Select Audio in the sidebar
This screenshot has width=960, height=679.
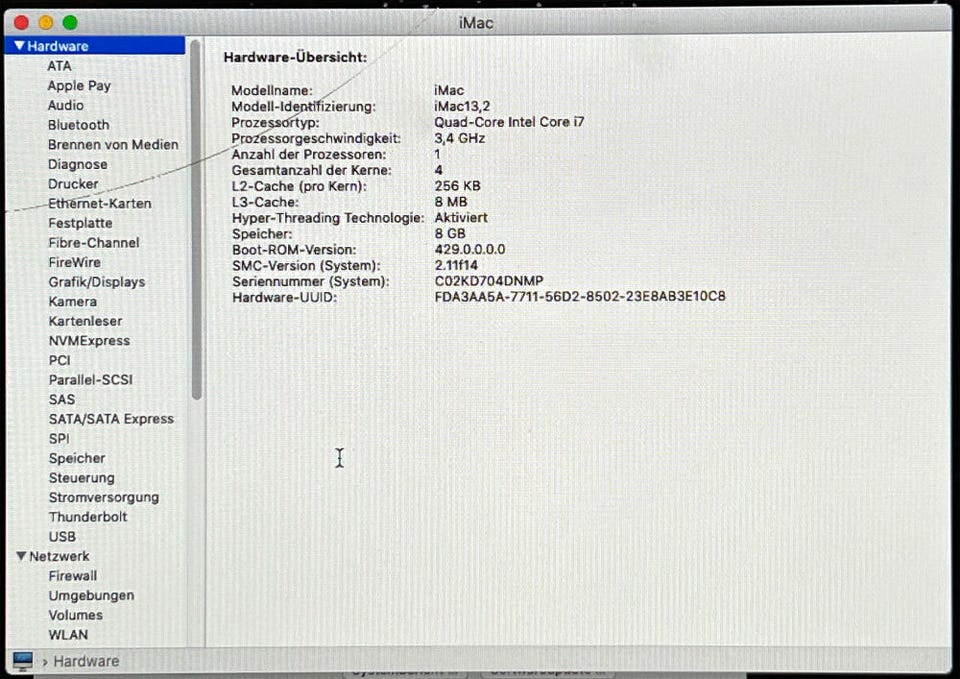click(x=66, y=105)
